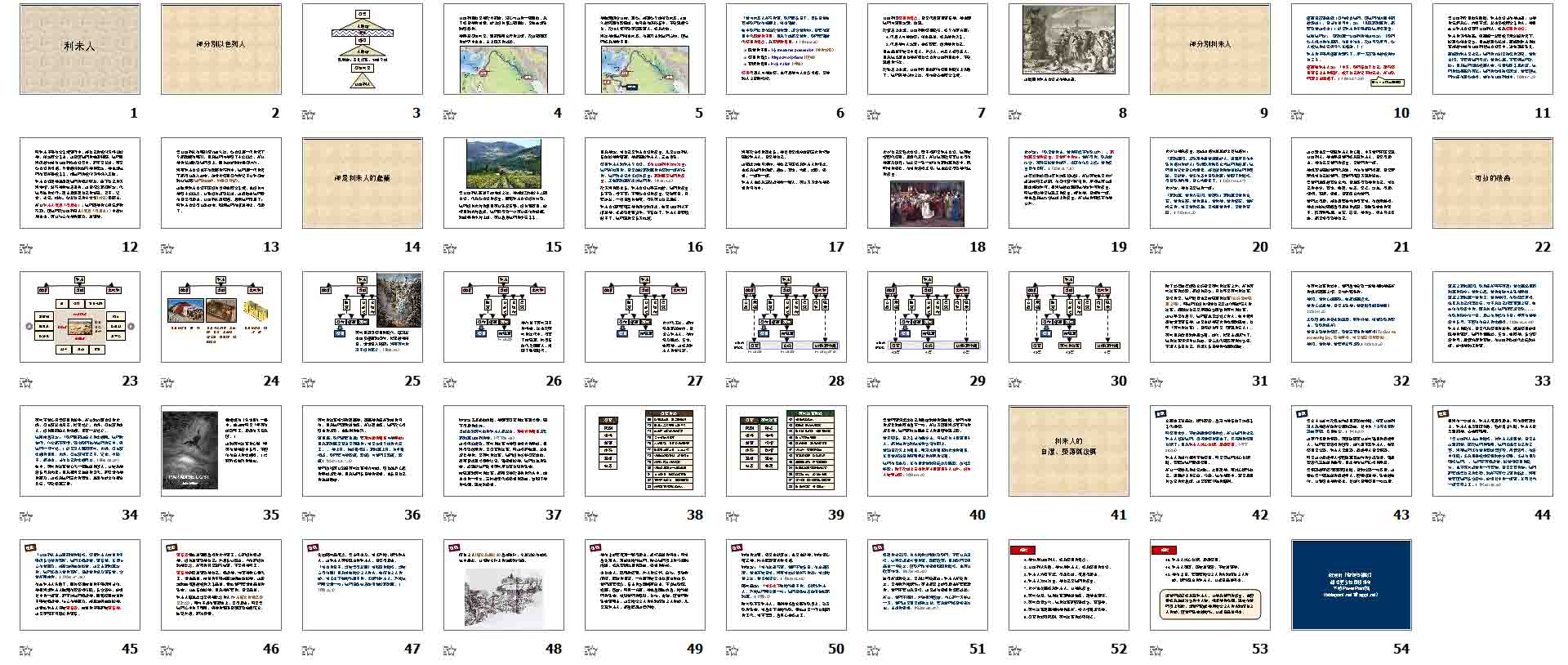Select the dark Paradise Lost slide 35
1568x665 pixels.
coord(221,450)
